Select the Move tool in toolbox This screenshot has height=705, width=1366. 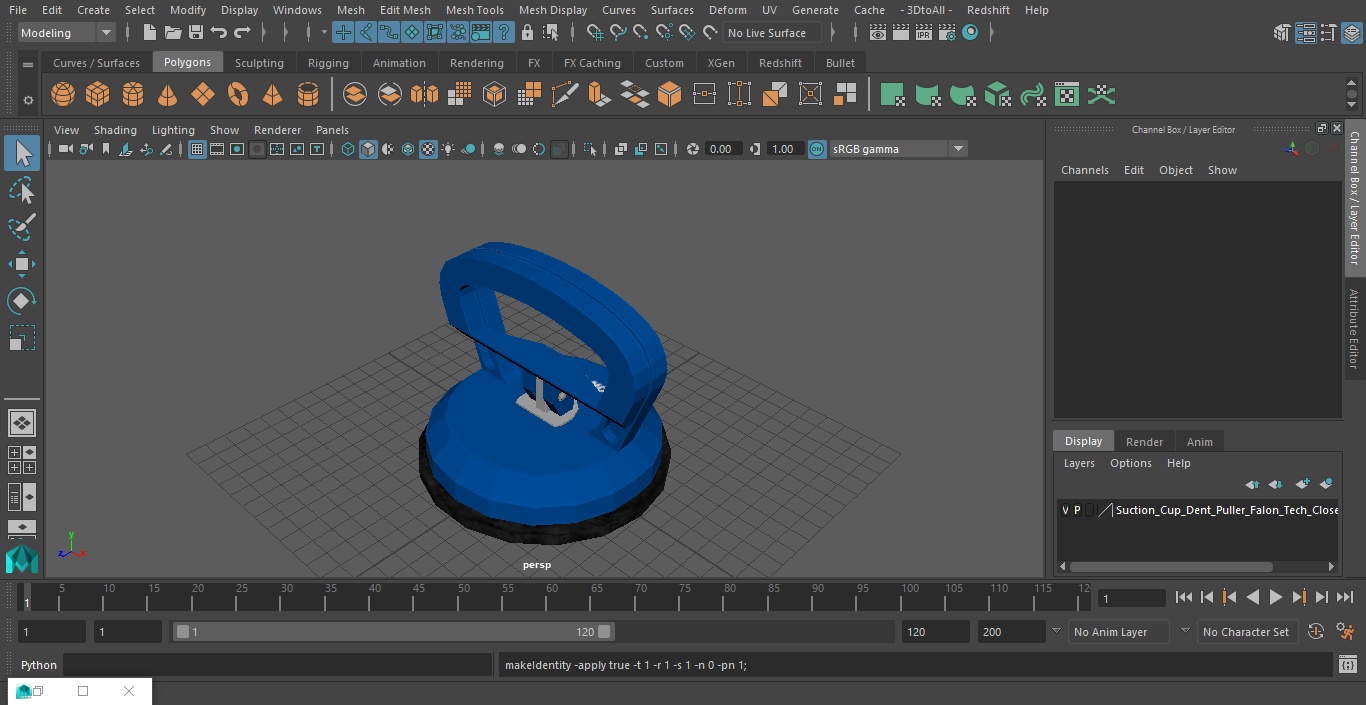point(21,264)
